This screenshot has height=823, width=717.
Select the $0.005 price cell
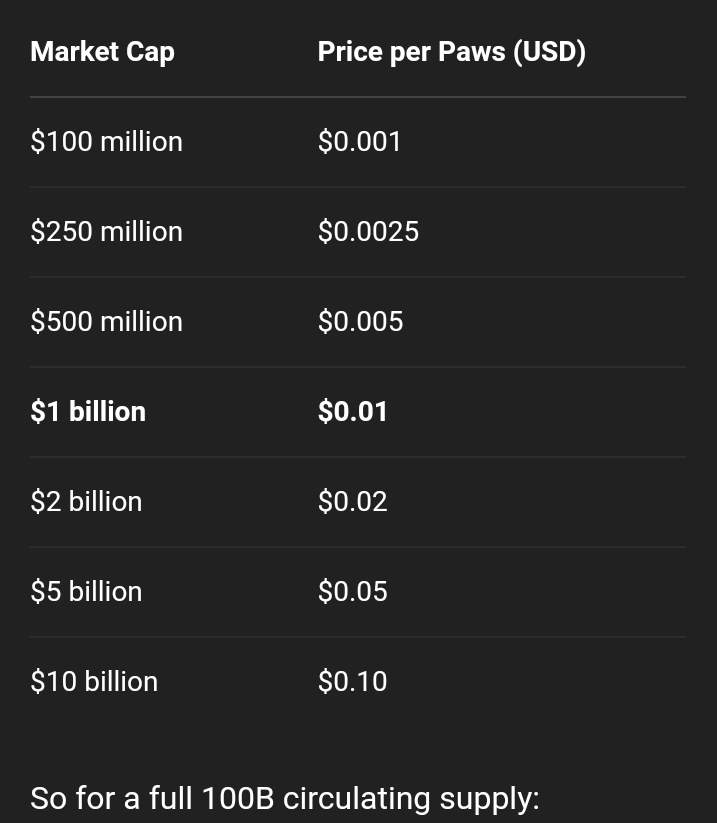pos(361,321)
